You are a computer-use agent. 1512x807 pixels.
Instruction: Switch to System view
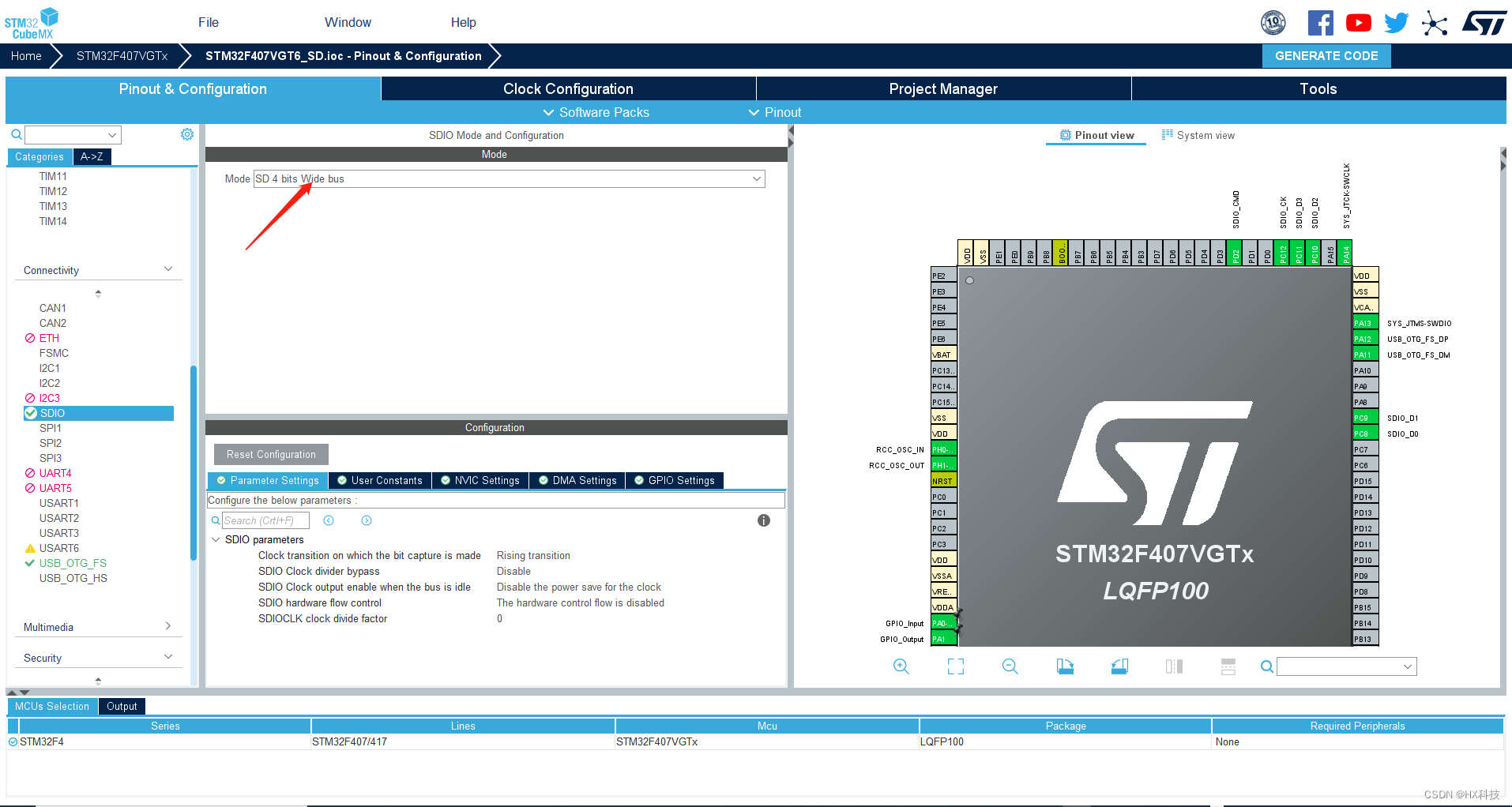1198,135
